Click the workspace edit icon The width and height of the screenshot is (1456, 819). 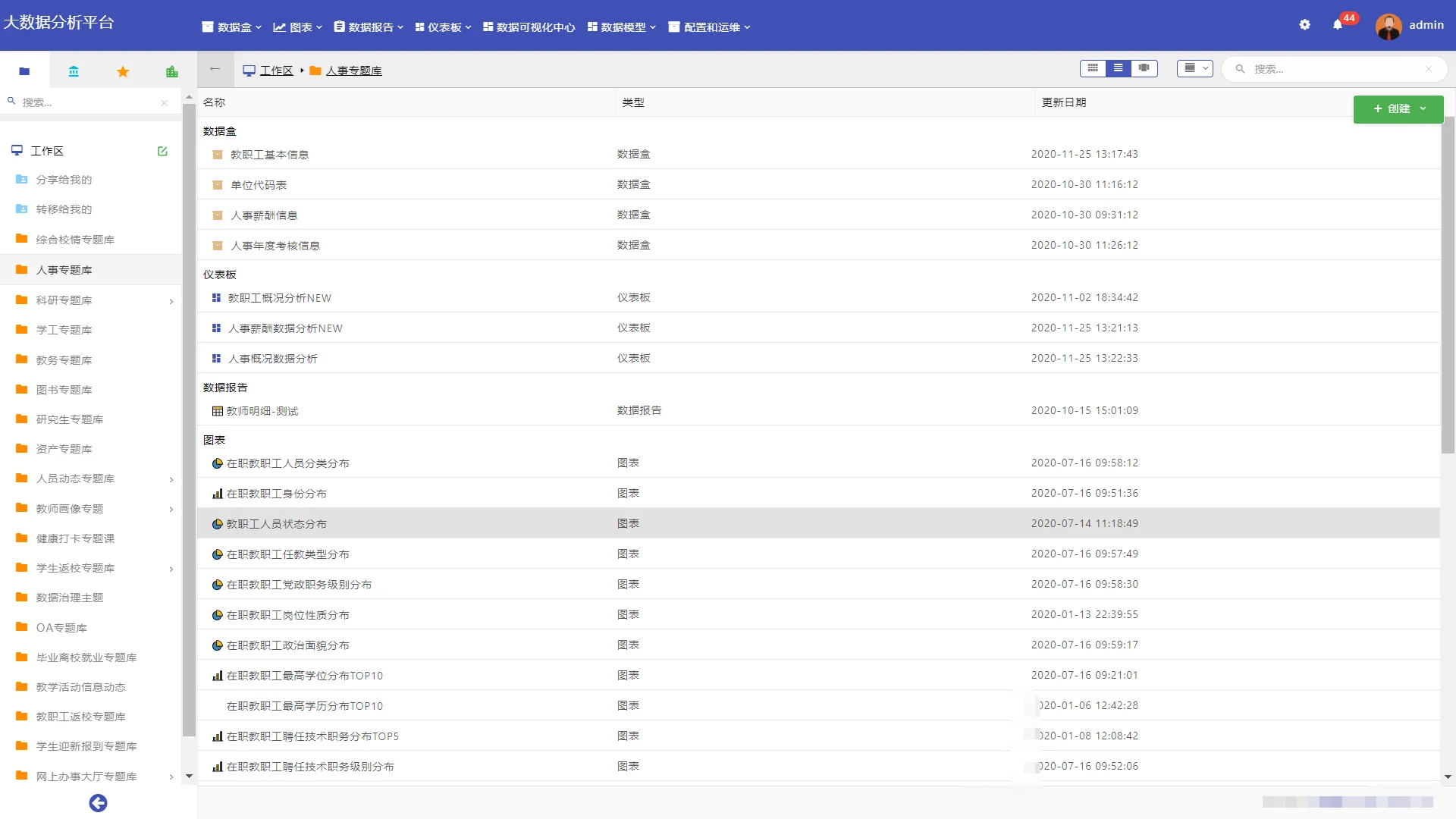coord(162,151)
